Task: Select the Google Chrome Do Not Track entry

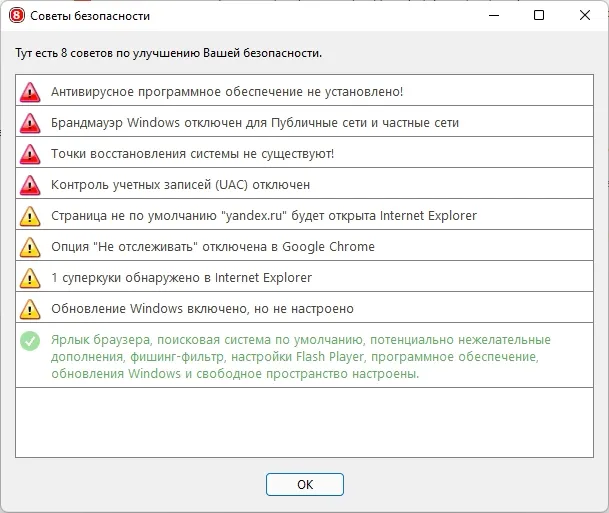Action: pos(304,245)
